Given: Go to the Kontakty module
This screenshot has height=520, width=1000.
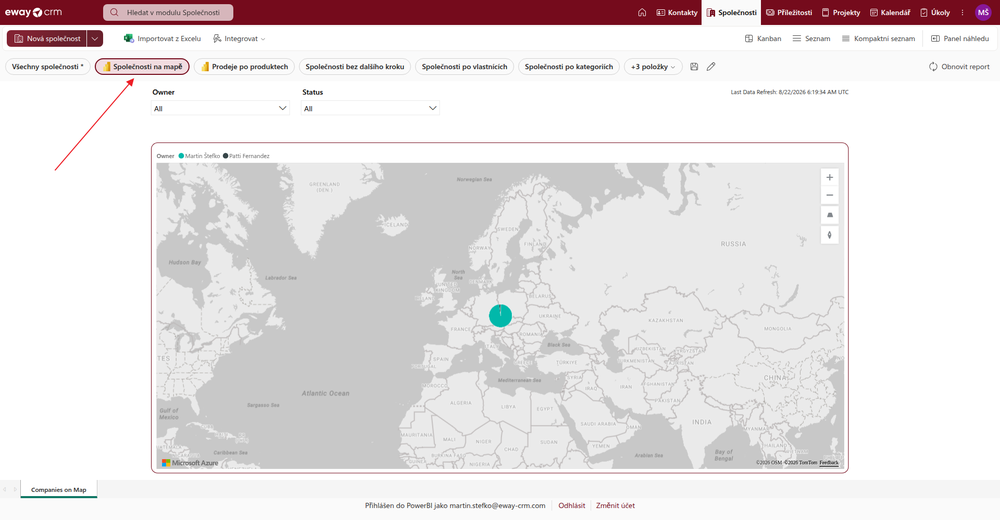Looking at the screenshot, I should (677, 12).
